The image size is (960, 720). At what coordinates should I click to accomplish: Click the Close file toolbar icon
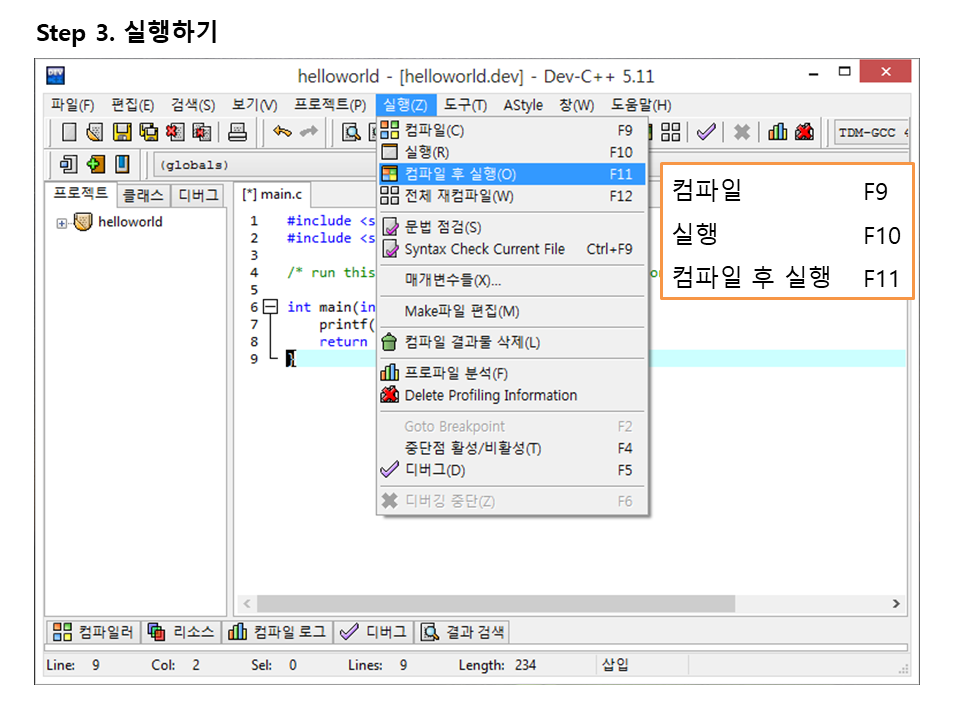pyautogui.click(x=175, y=132)
